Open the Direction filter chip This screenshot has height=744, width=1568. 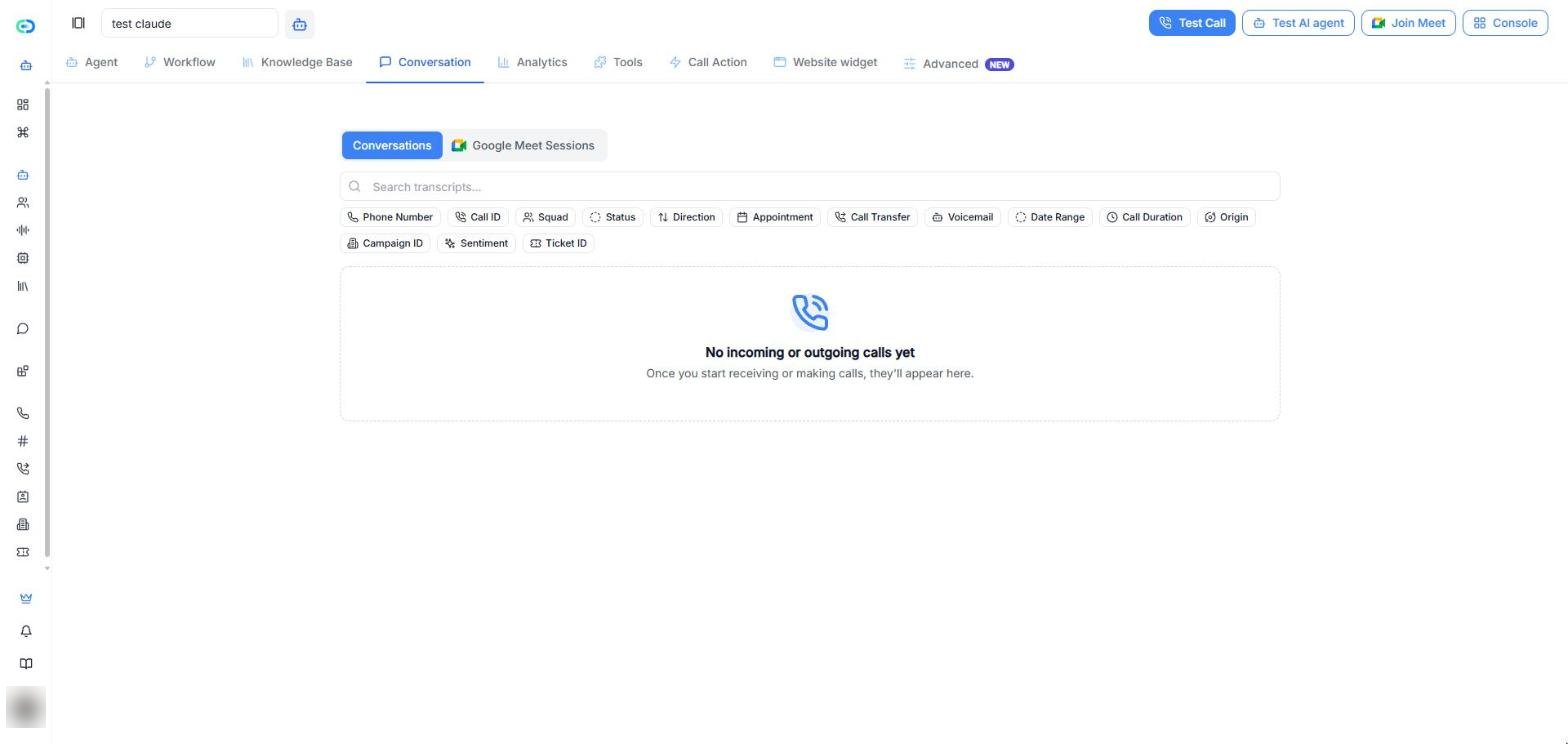coord(686,217)
